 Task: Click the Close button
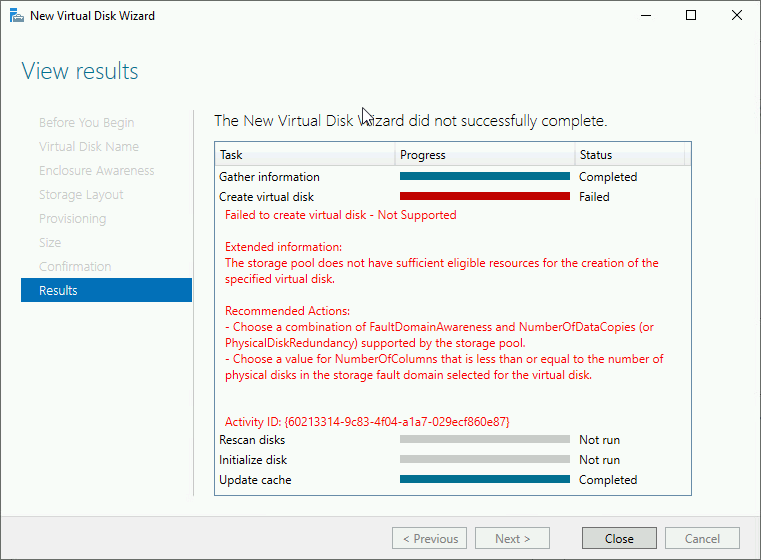[x=619, y=538]
